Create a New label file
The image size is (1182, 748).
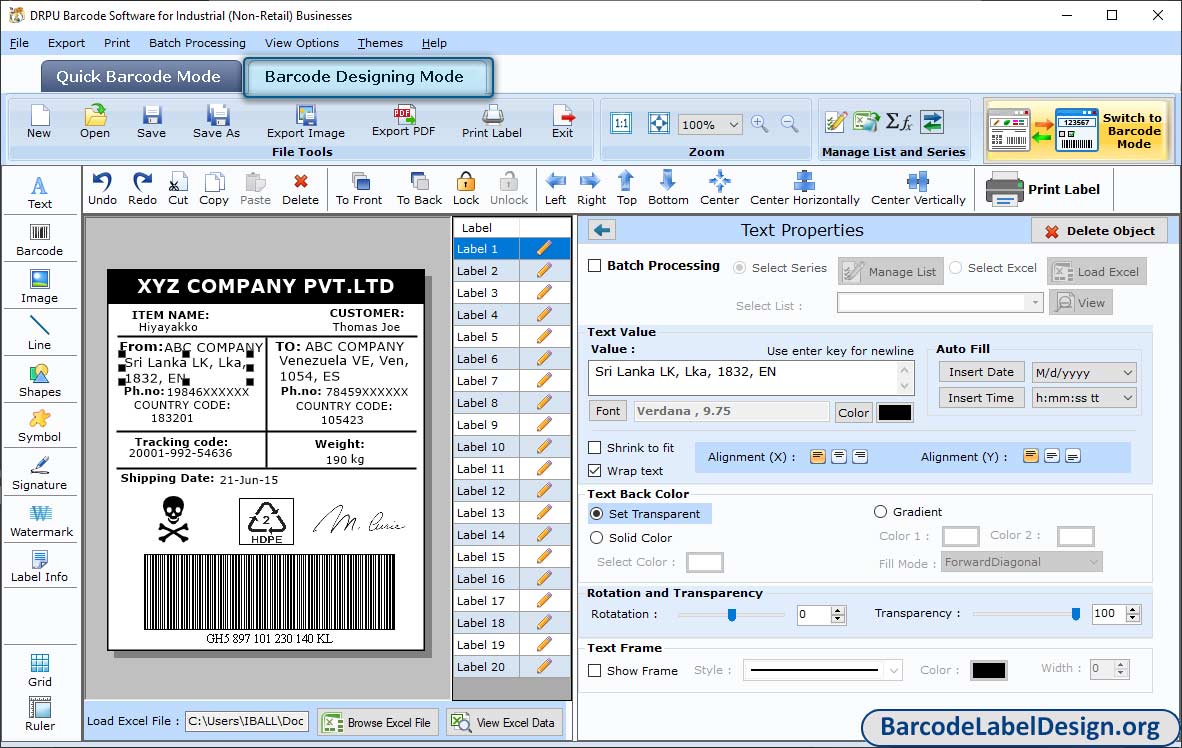39,122
